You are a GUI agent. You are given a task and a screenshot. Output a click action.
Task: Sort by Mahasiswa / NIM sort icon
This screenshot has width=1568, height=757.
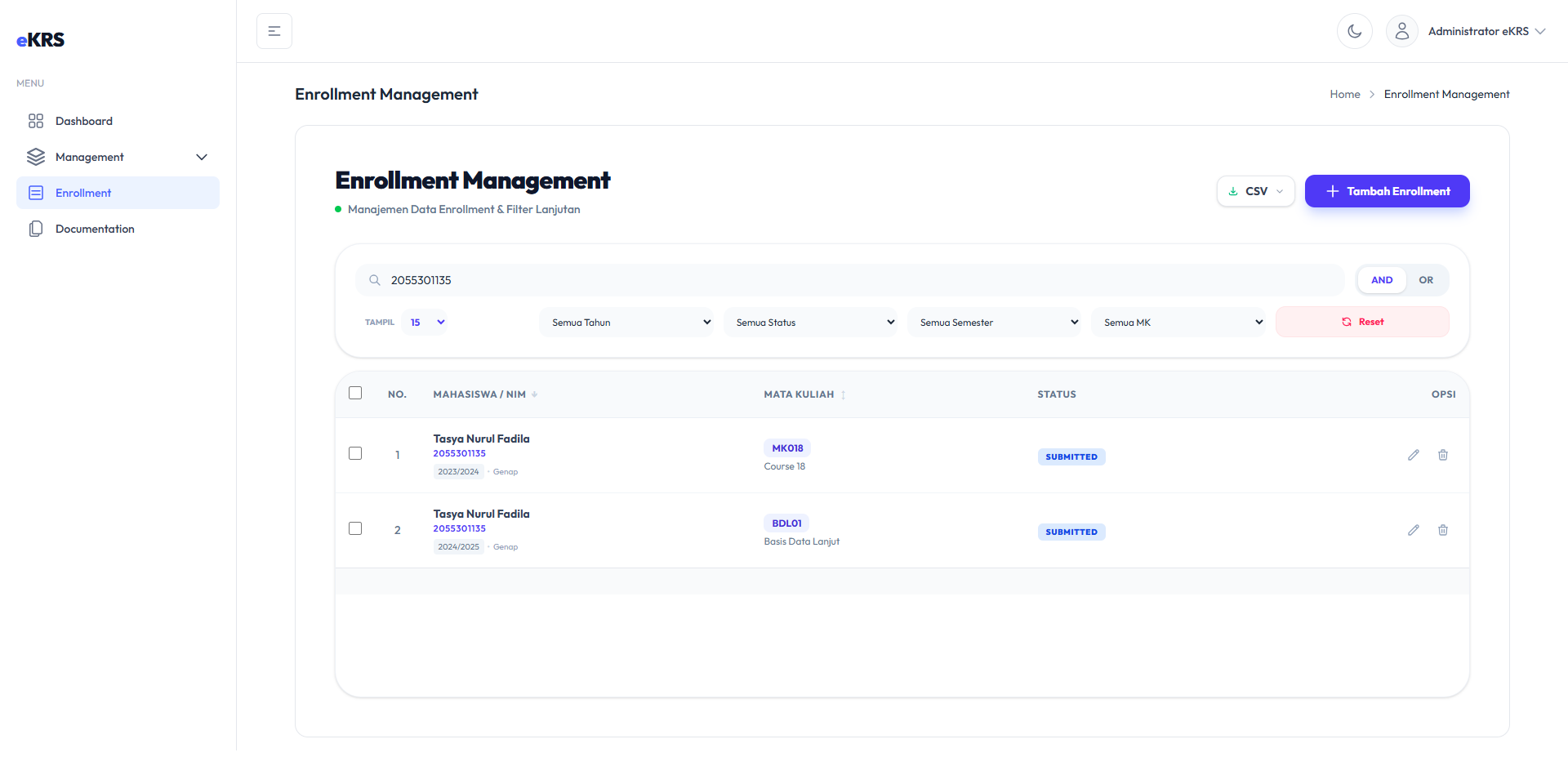click(535, 394)
